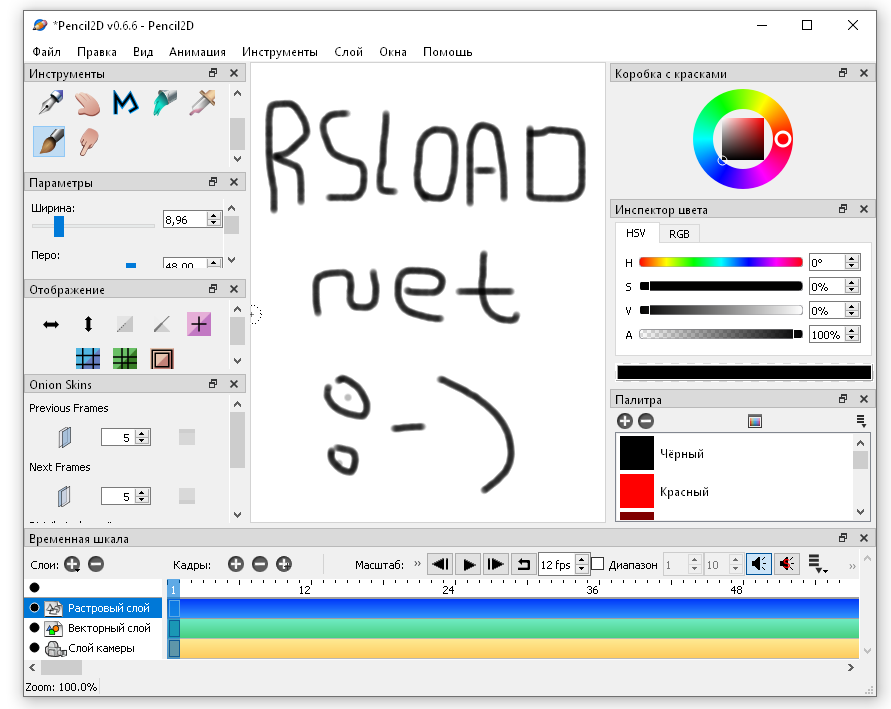
Task: Select the Hand tool
Action: pyautogui.click(x=88, y=103)
